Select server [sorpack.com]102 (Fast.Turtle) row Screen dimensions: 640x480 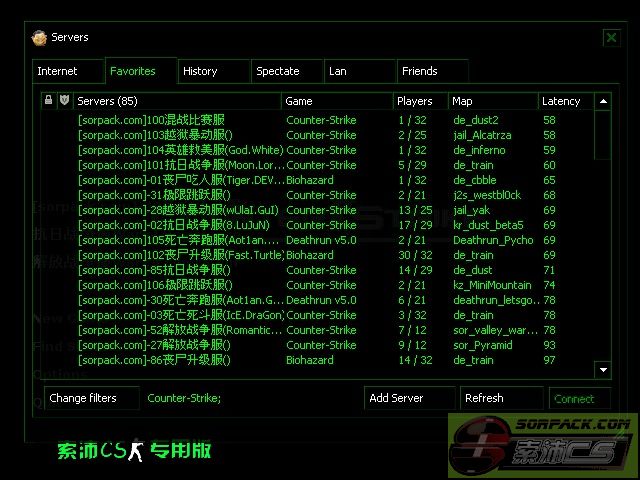coord(317,255)
